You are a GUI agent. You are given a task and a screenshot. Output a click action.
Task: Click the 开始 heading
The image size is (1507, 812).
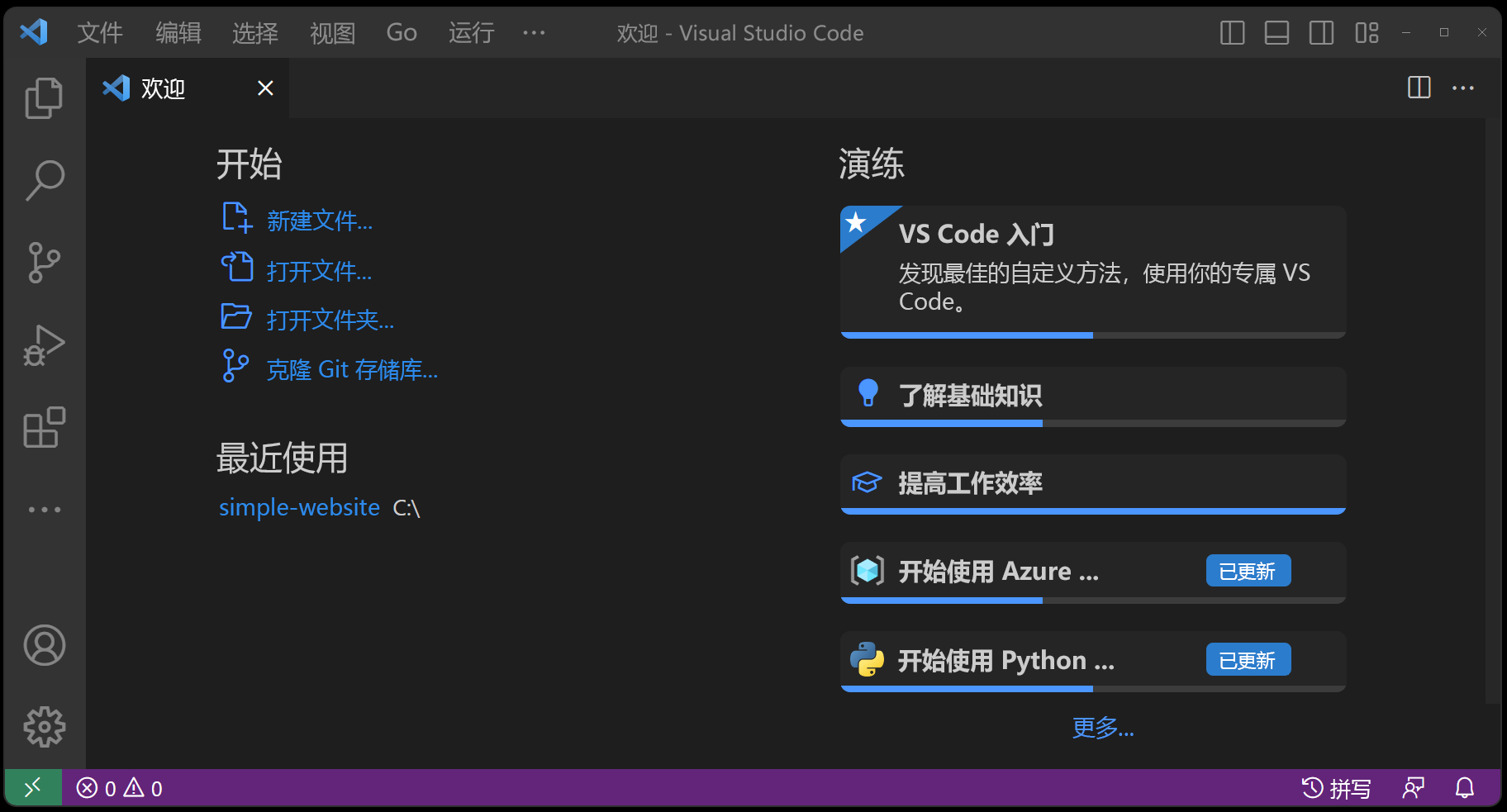pyautogui.click(x=250, y=164)
